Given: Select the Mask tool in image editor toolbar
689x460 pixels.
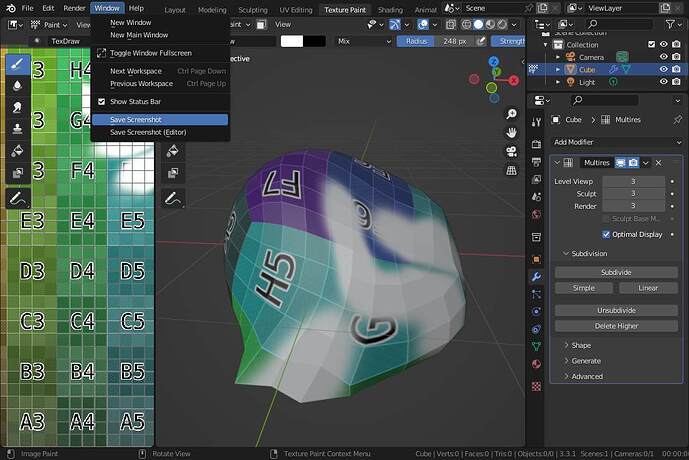Looking at the screenshot, I should click(x=18, y=173).
